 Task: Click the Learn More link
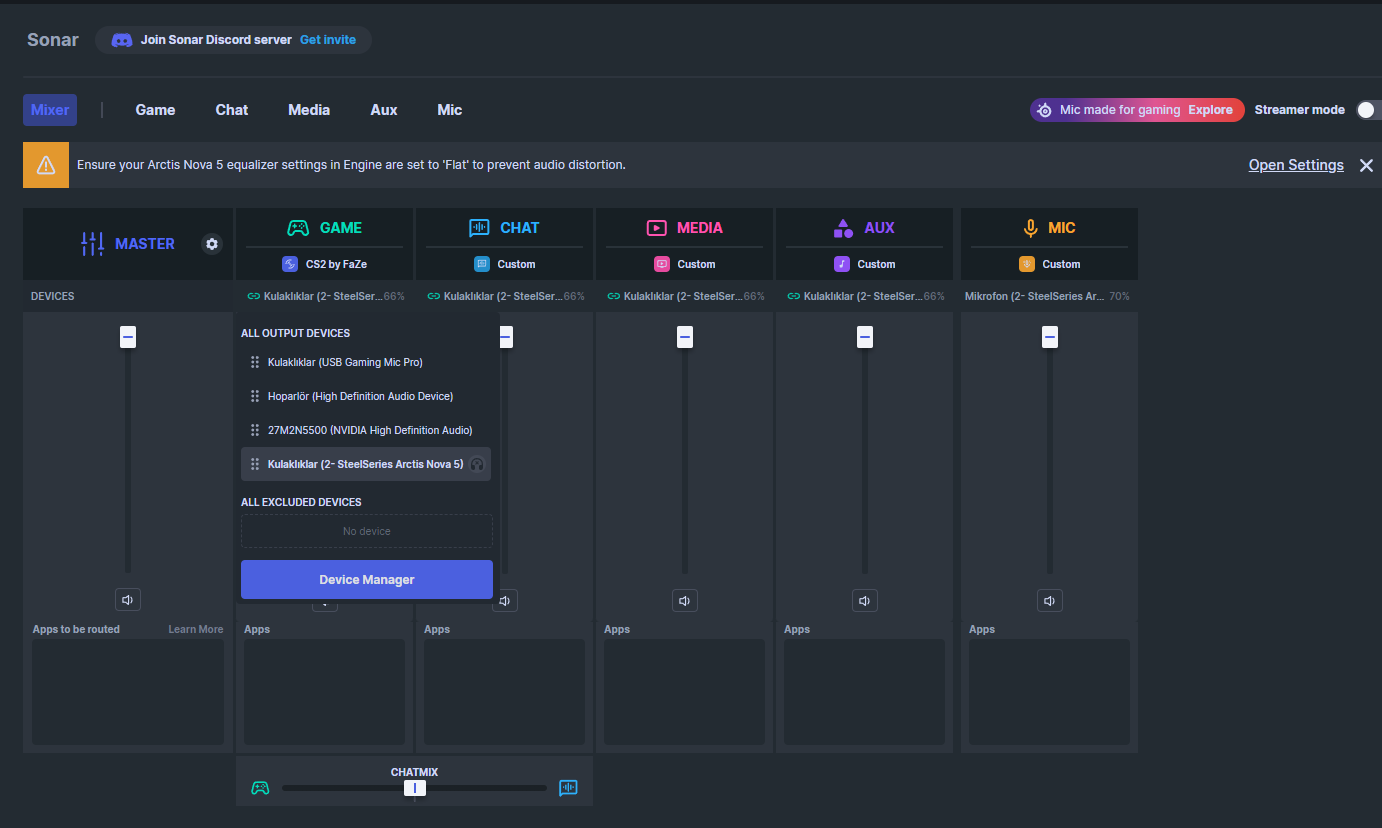(196, 629)
